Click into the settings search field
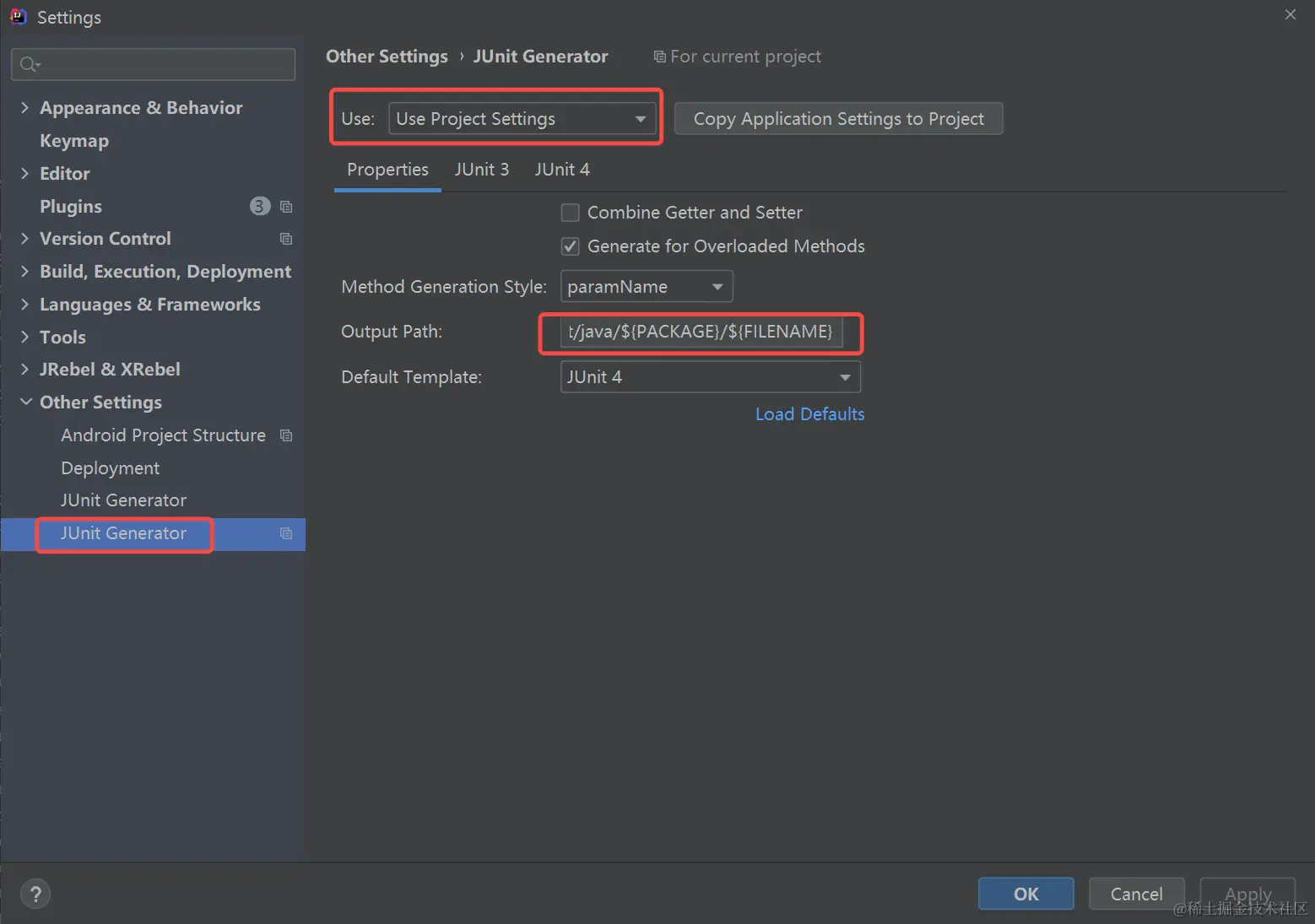 (154, 64)
